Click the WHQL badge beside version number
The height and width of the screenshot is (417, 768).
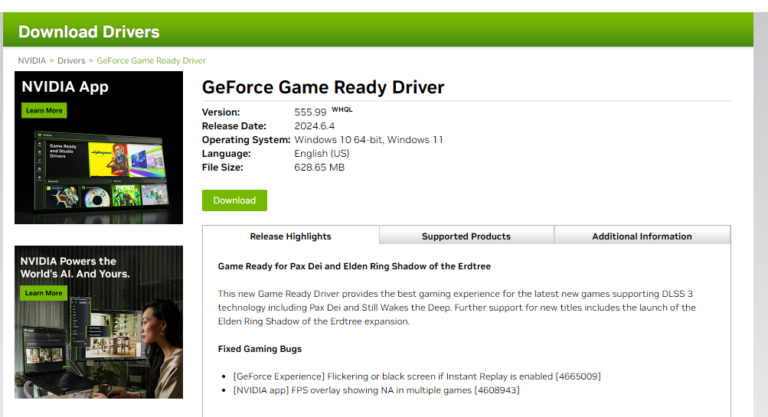point(343,108)
